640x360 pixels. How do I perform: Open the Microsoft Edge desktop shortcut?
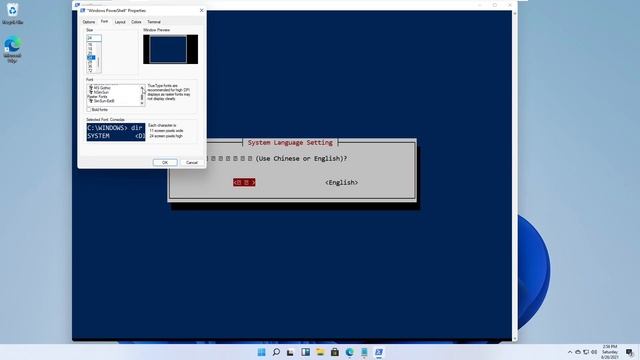click(12, 49)
